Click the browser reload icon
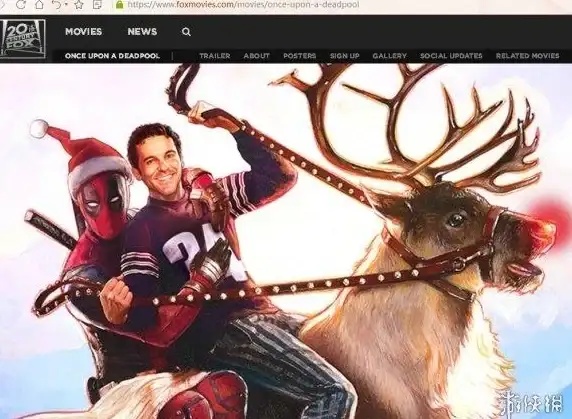 pyautogui.click(x=22, y=4)
